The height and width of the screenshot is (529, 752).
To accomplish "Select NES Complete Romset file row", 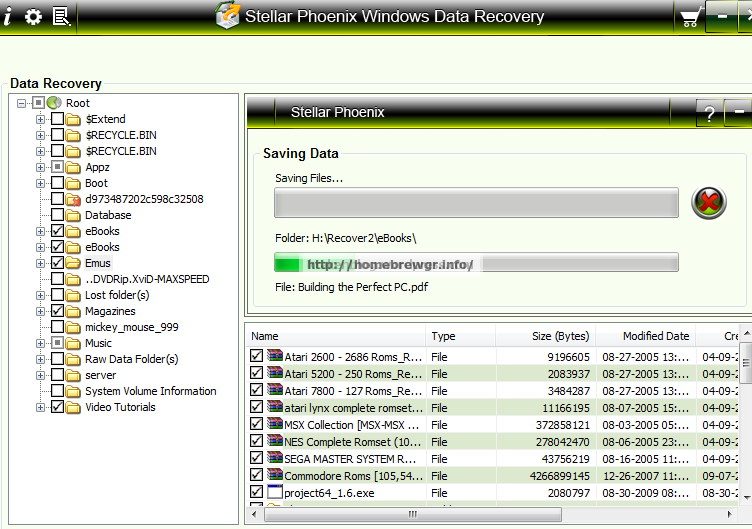I will pyautogui.click(x=493, y=442).
